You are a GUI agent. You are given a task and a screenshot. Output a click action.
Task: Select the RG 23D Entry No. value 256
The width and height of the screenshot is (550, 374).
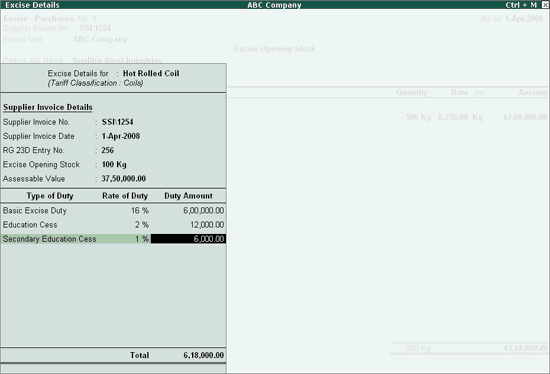coord(107,150)
